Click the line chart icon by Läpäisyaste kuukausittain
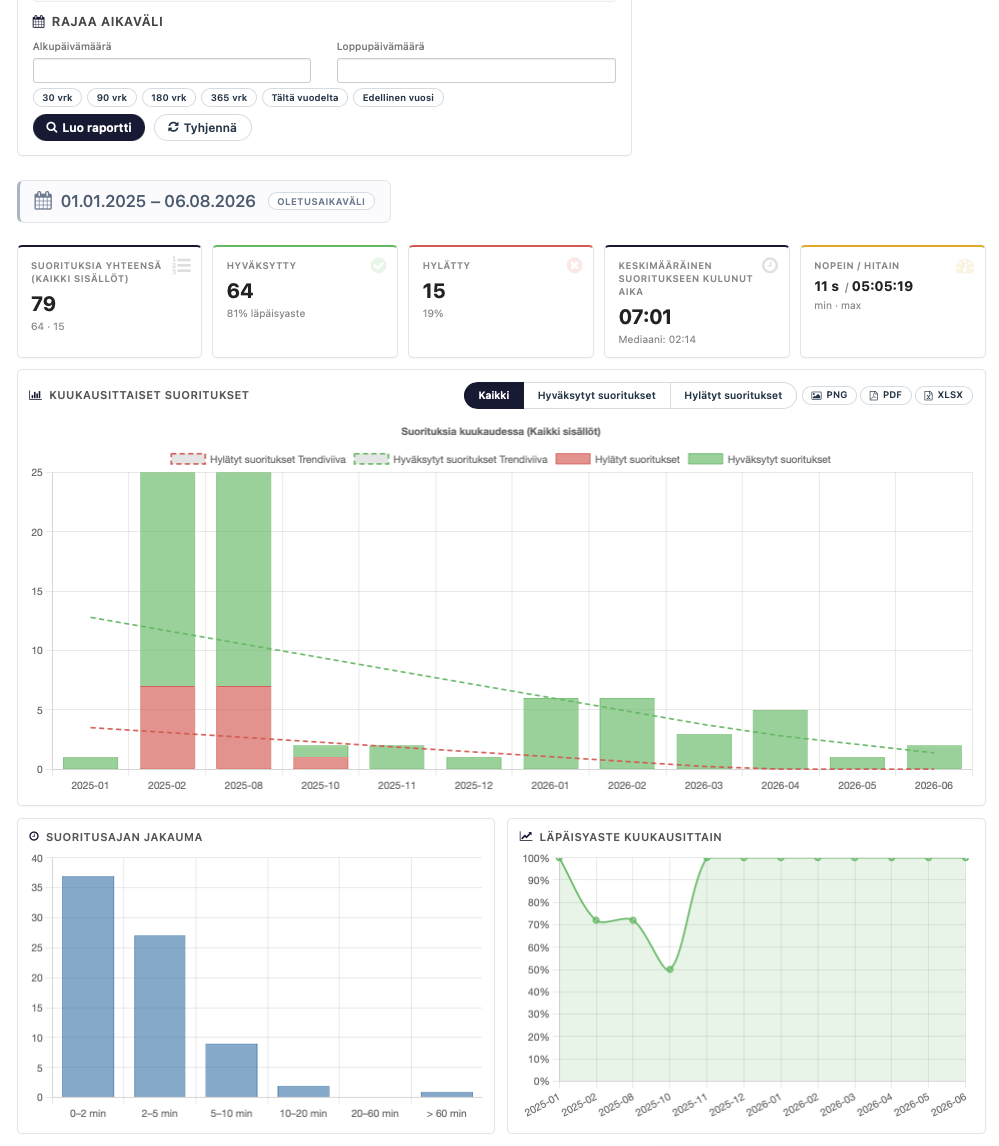 tap(525, 836)
